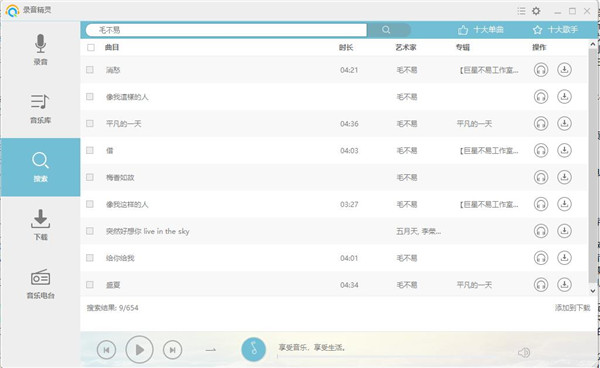Image resolution: width=600 pixels, height=368 pixels.
Task: Mute sound with the speaker icon
Action: point(524,352)
